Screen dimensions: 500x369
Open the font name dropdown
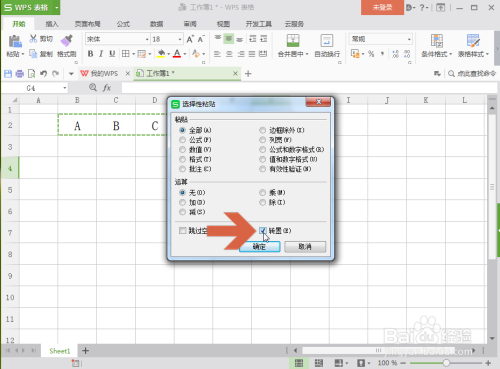point(147,39)
